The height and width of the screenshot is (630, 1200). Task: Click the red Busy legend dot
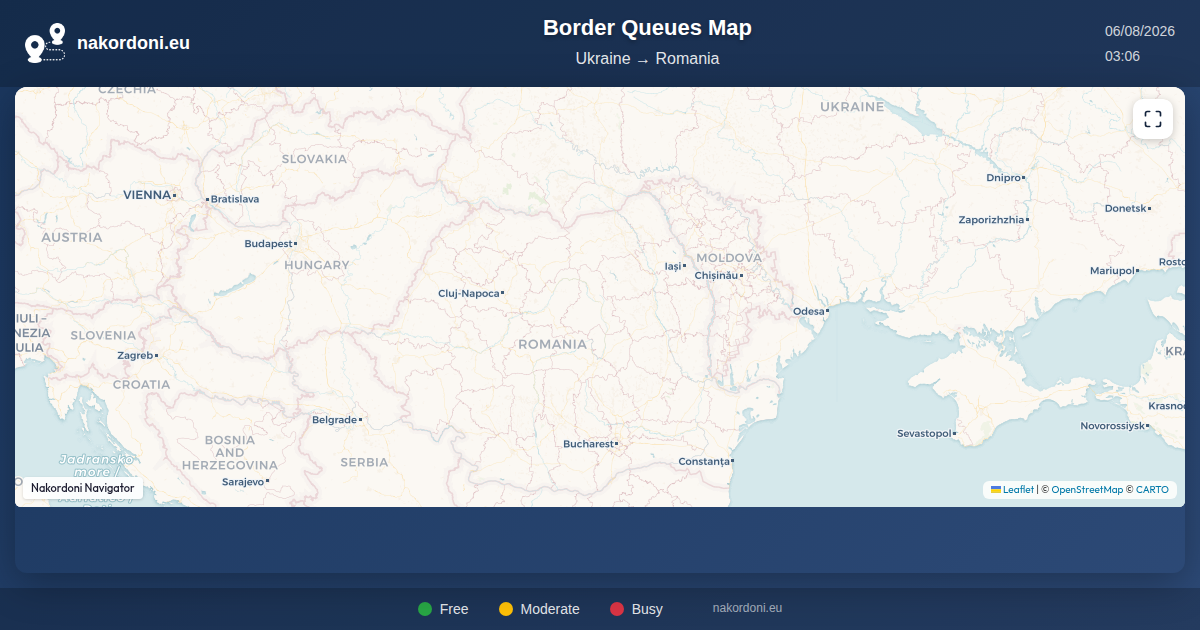pos(617,609)
